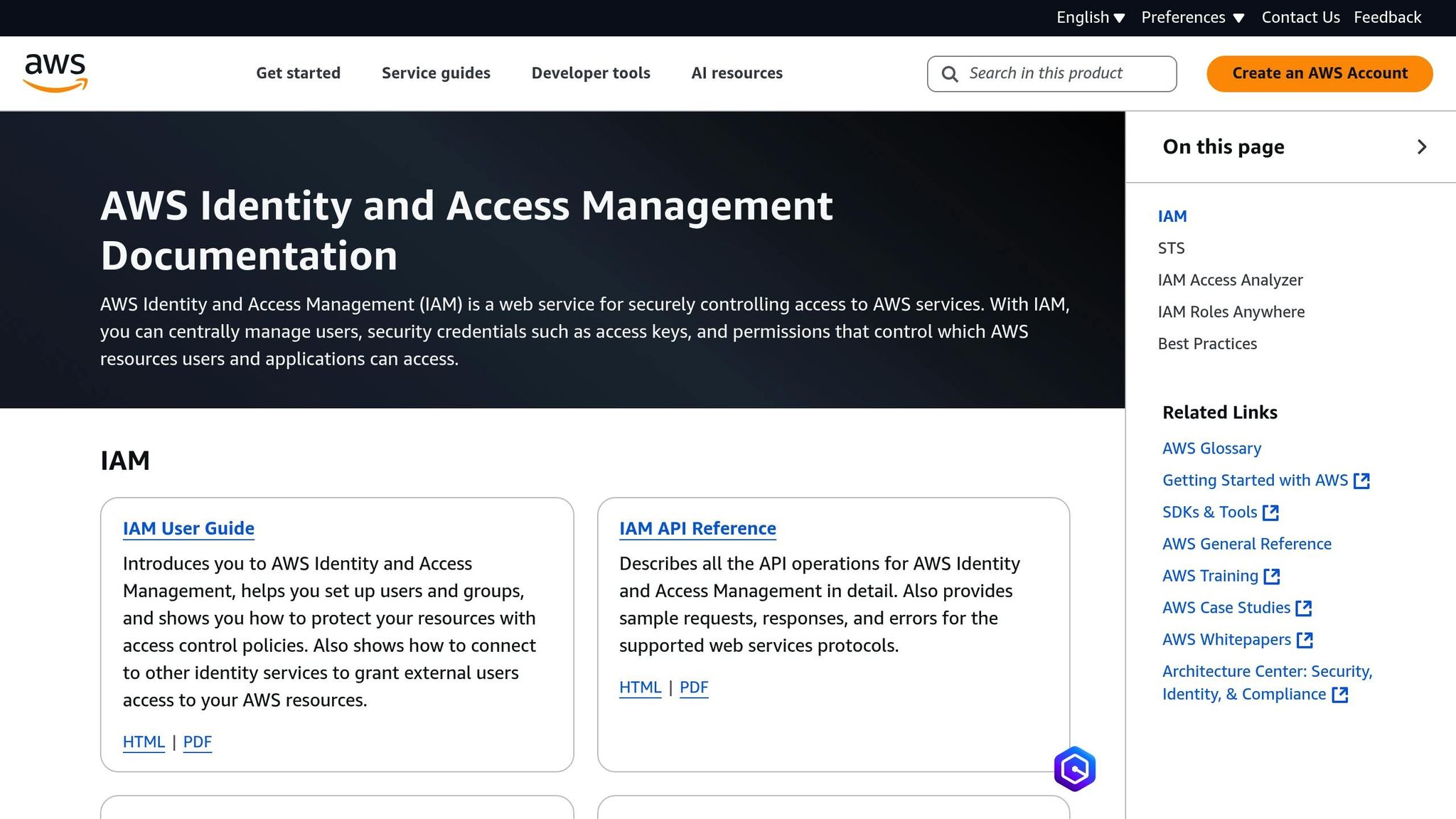Open the IAM API Reference title link
The height and width of the screenshot is (819, 1456).
coord(697,529)
